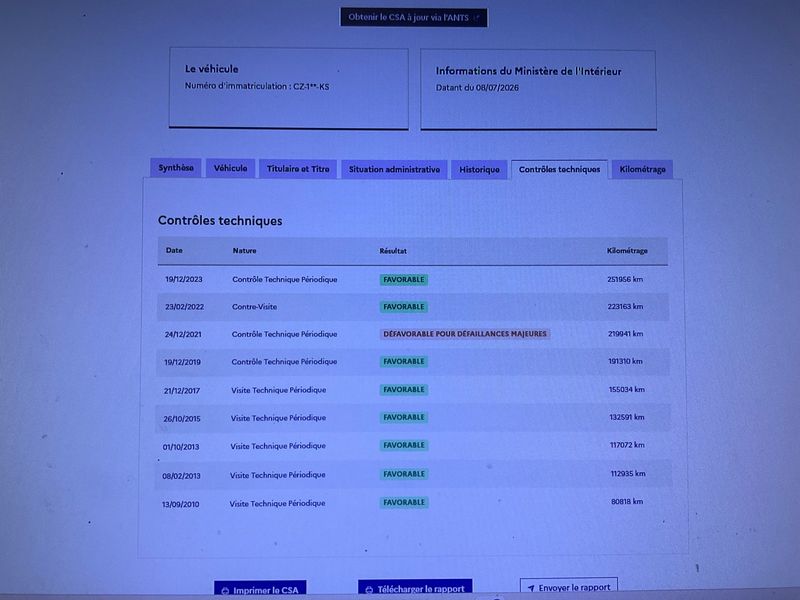The image size is (800, 600).
Task: Click mileage value 223163 km
Action: click(625, 307)
